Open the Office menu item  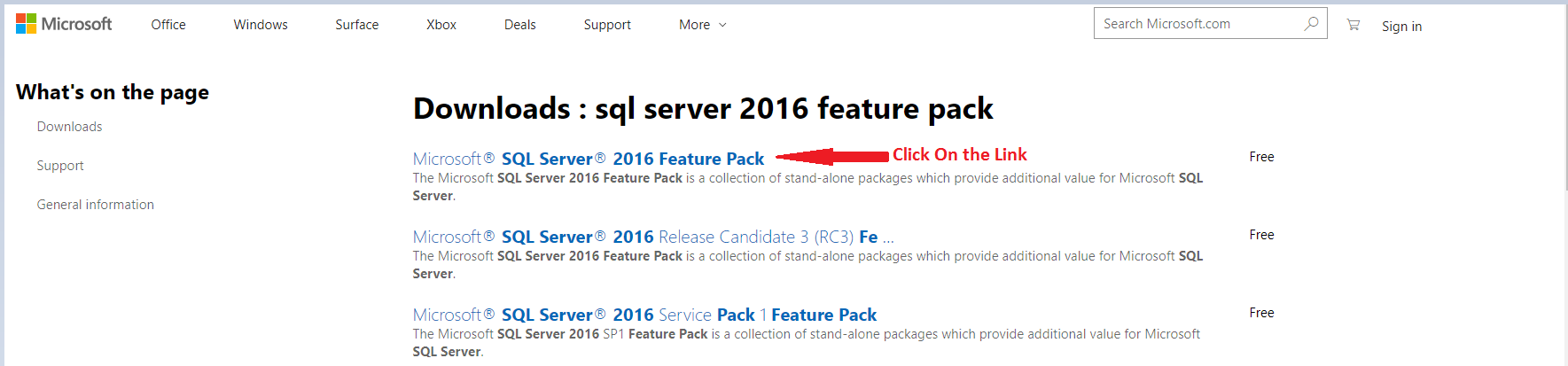[x=168, y=25]
